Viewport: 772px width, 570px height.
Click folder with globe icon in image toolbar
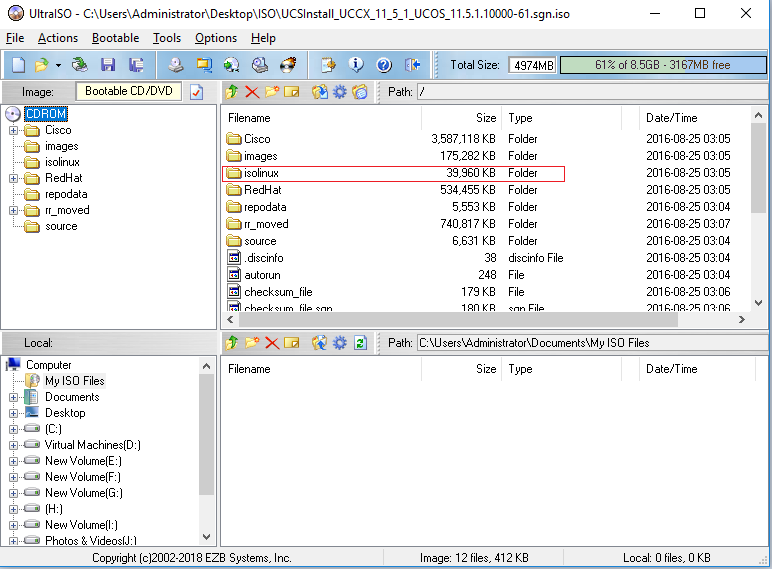pyautogui.click(x=360, y=92)
